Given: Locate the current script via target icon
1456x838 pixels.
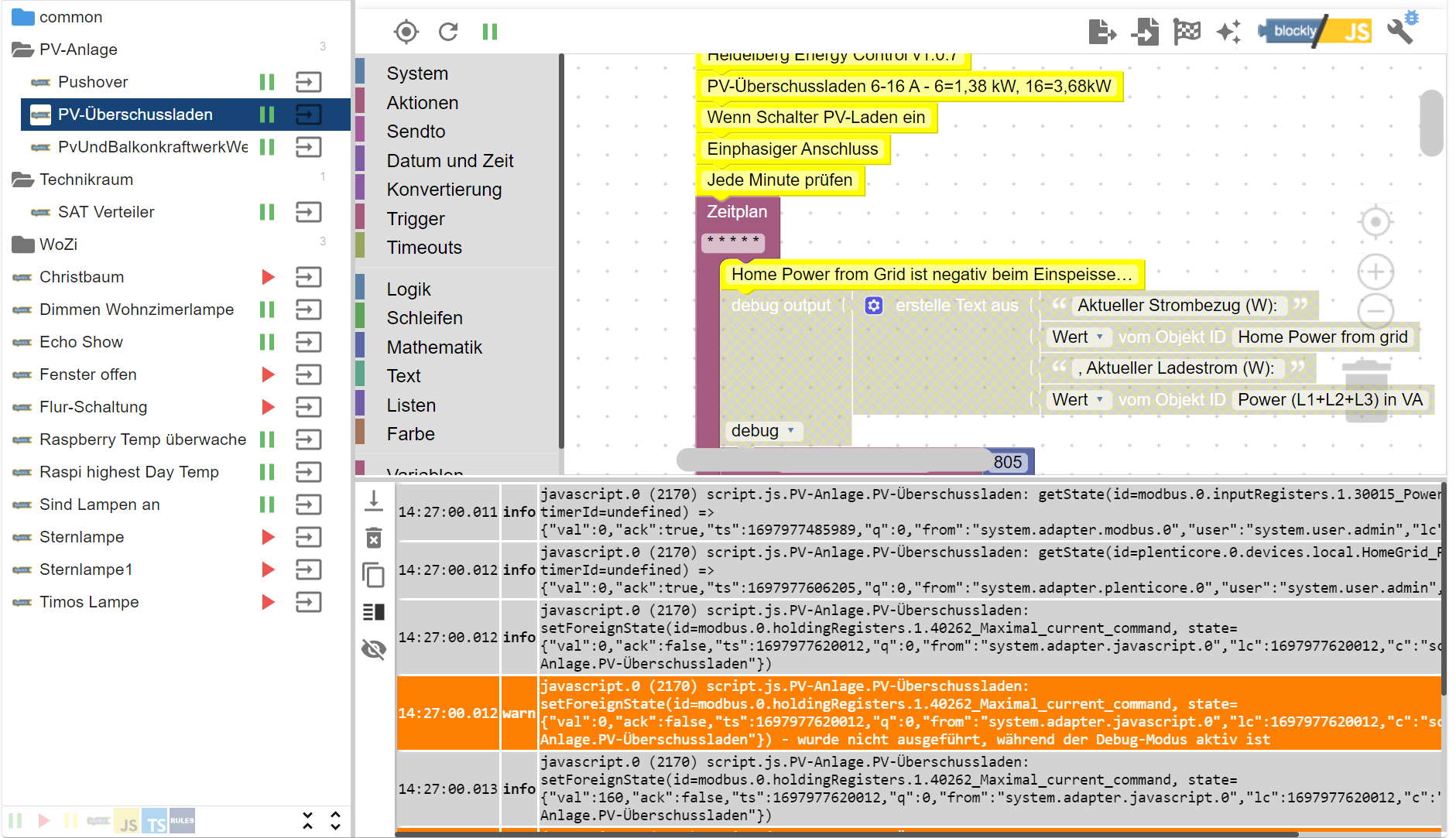Looking at the screenshot, I should [x=406, y=32].
